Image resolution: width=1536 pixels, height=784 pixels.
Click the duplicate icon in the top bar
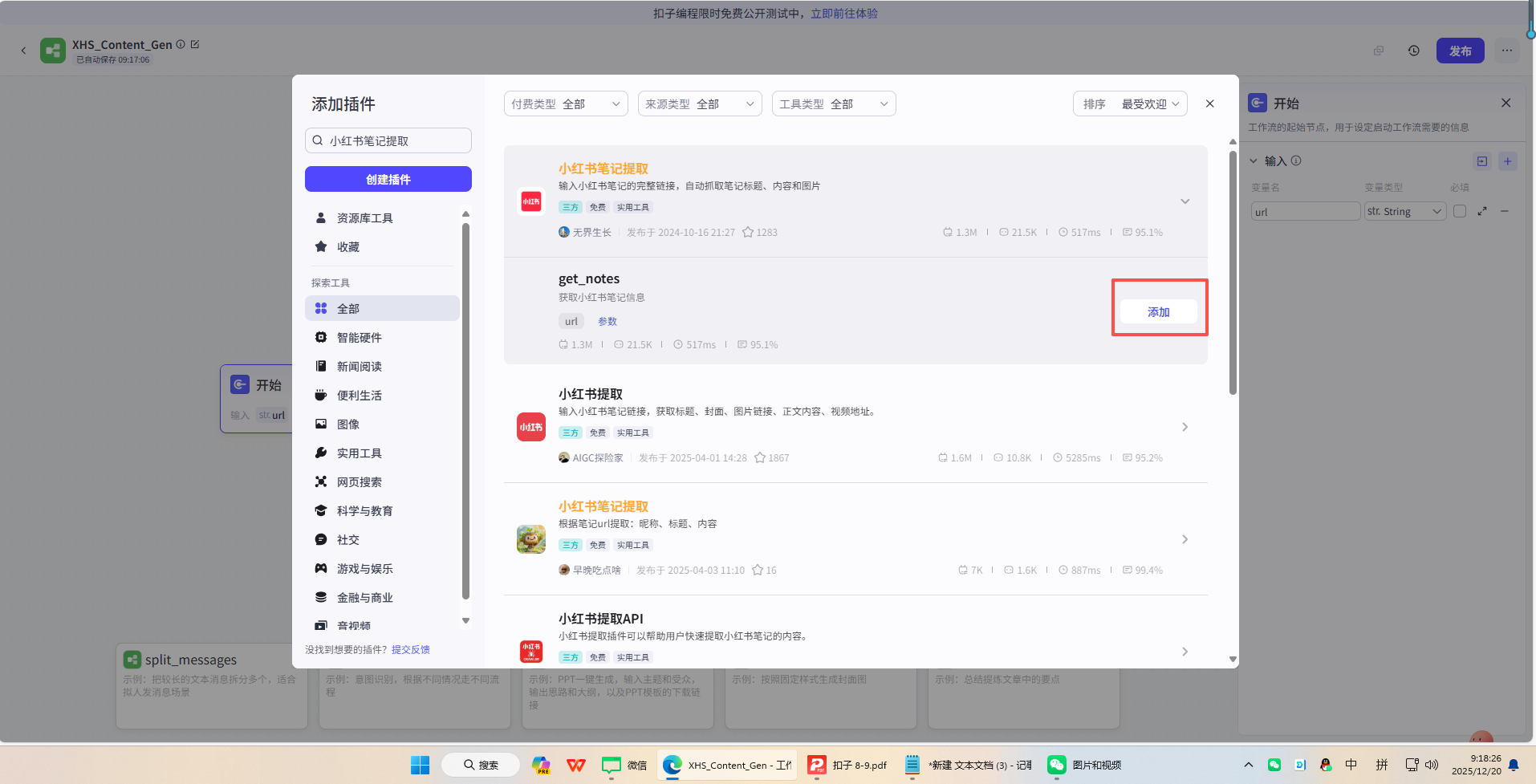(x=1379, y=51)
